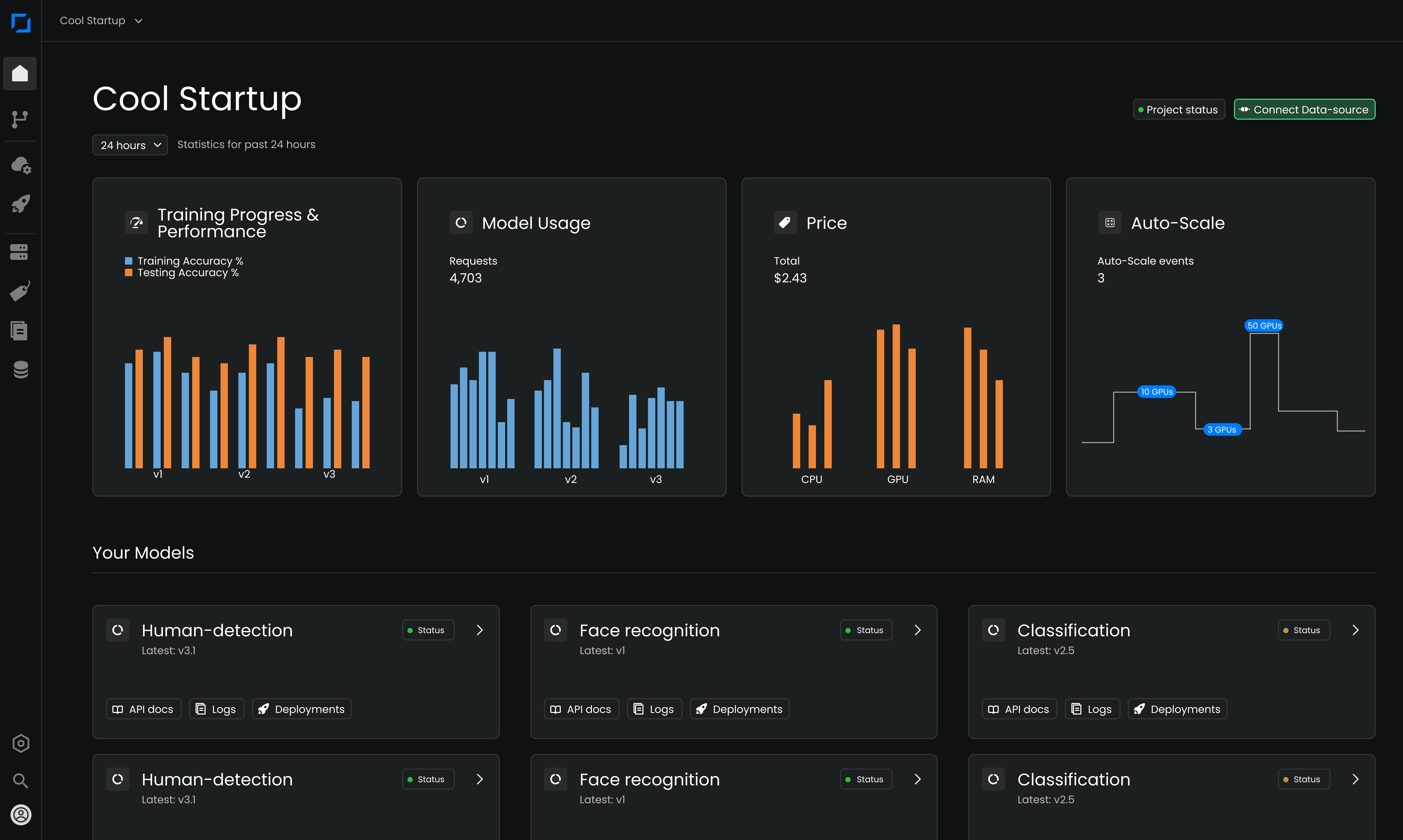
Task: Click Status badge on second Human-detection
Action: coord(428,779)
